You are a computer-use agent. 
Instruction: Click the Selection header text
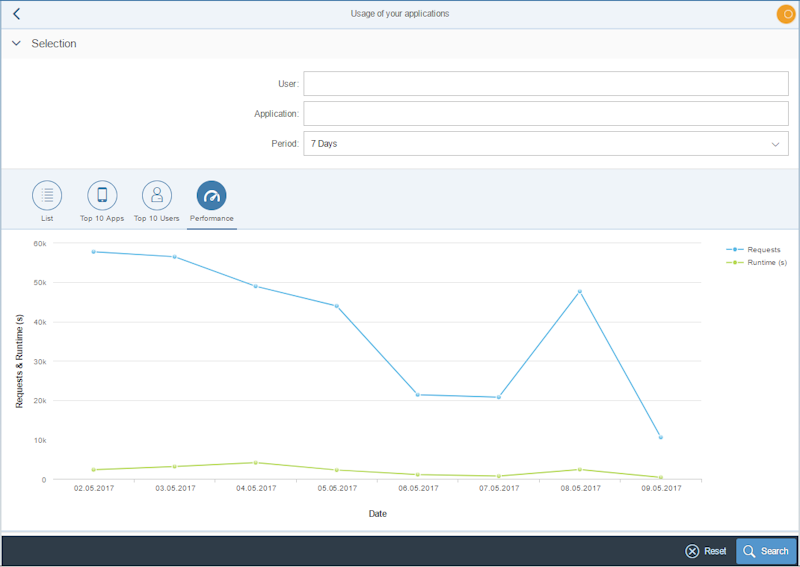54,43
